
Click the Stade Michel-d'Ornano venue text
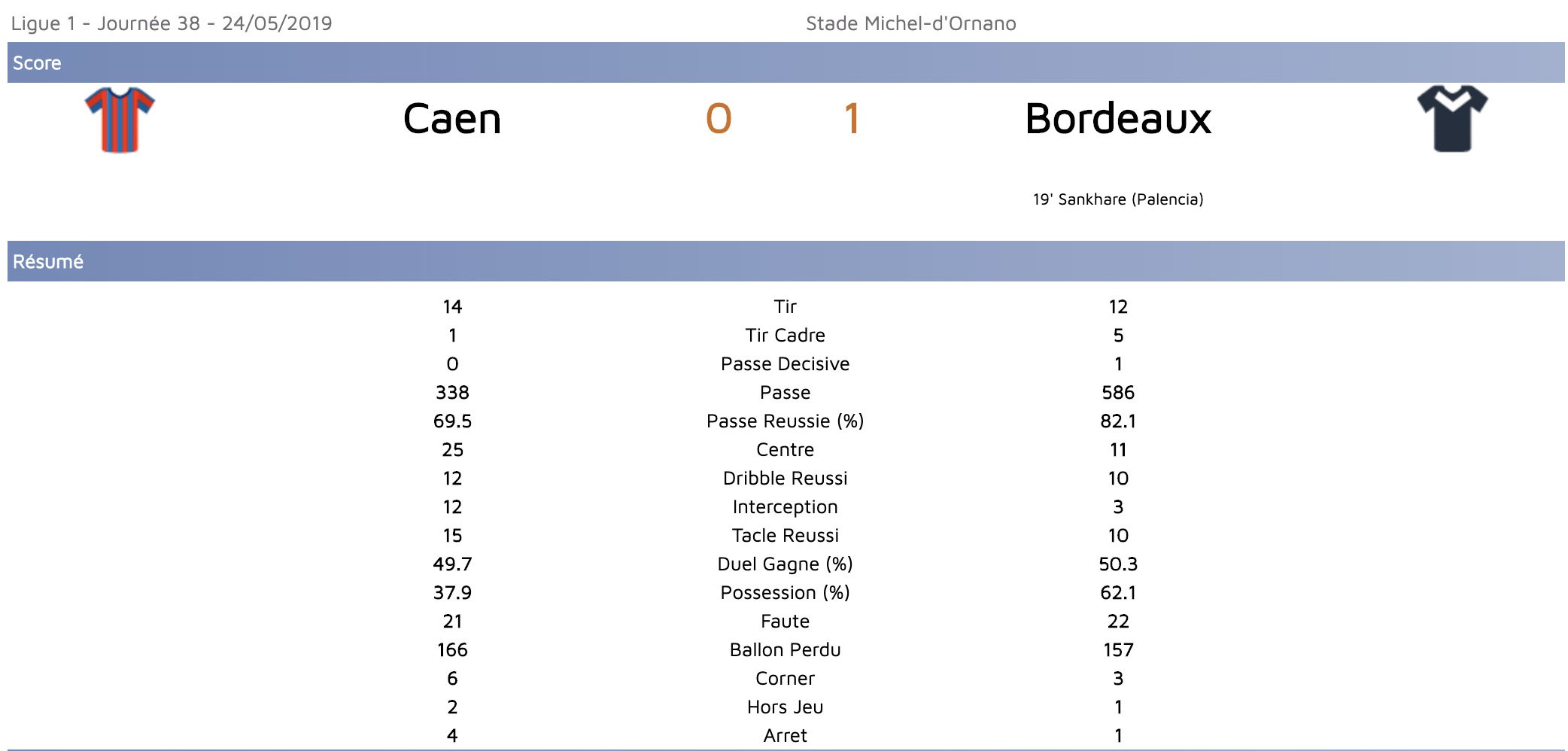pyautogui.click(x=910, y=23)
